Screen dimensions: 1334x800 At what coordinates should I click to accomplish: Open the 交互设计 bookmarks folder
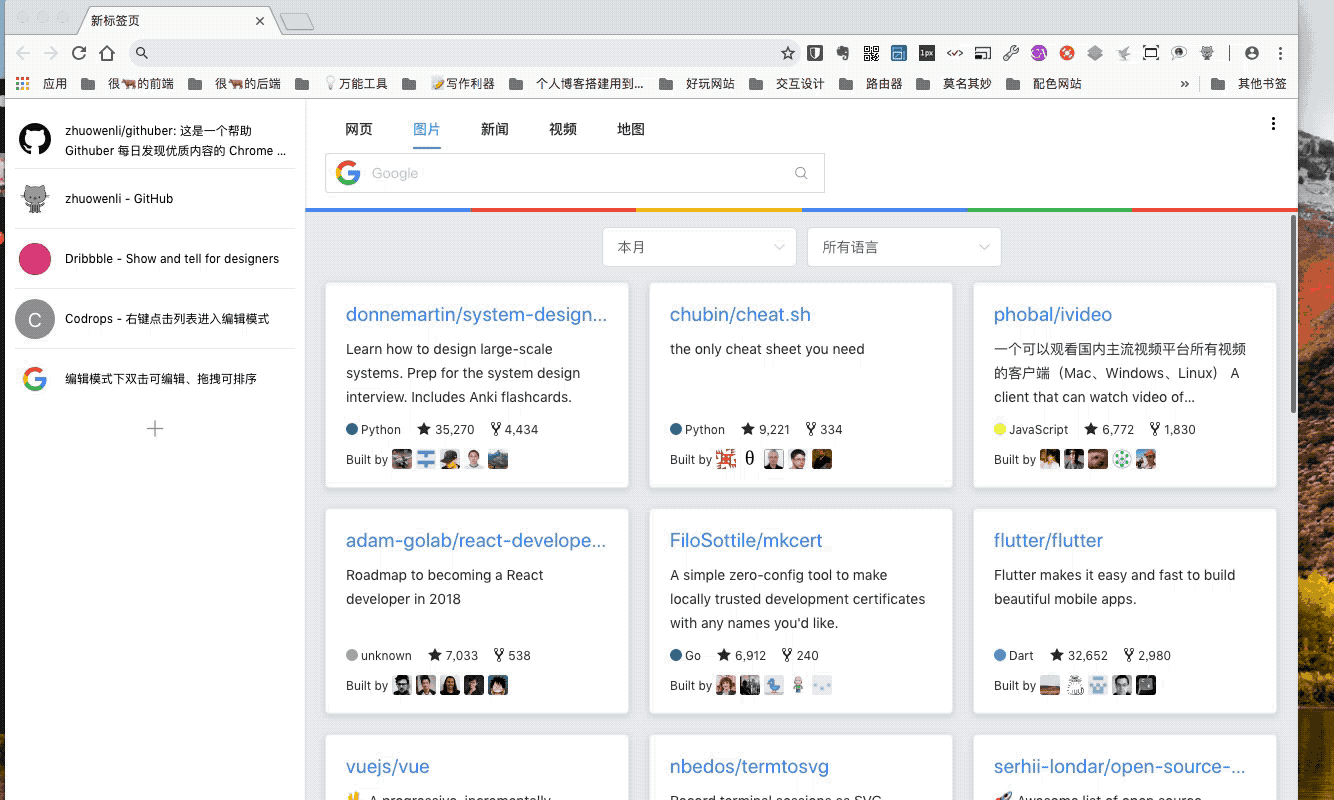tap(787, 84)
